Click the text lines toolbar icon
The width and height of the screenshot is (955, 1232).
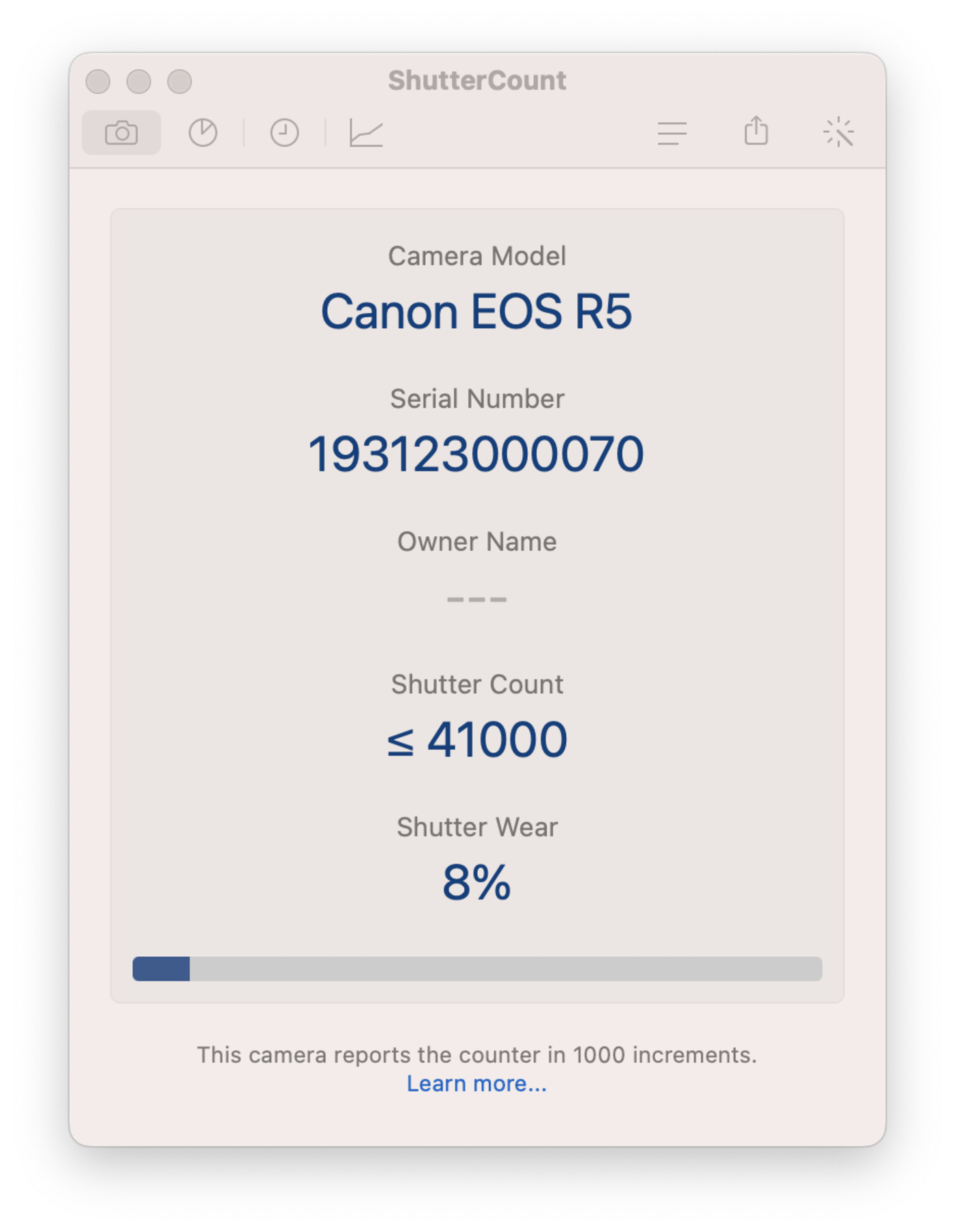click(x=672, y=133)
